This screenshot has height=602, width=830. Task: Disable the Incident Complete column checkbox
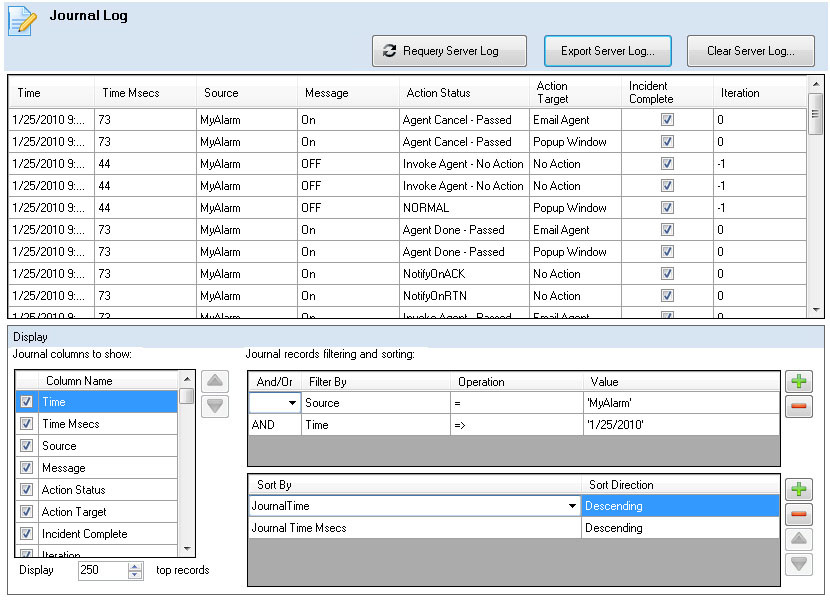coord(27,534)
